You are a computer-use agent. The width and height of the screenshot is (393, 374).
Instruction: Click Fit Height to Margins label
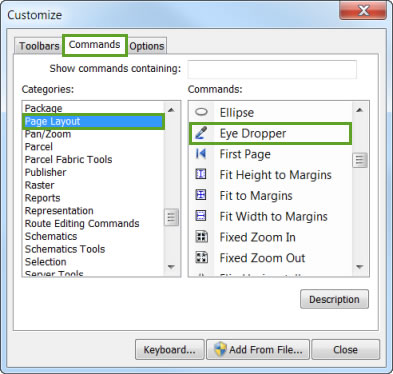[275, 175]
